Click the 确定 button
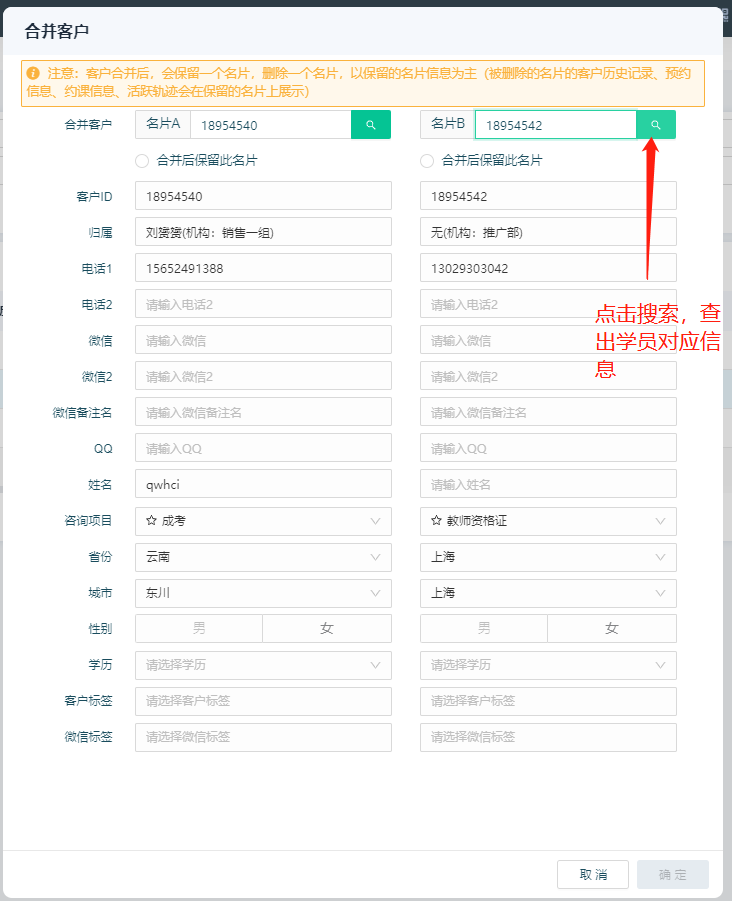The width and height of the screenshot is (732, 901). tap(673, 875)
